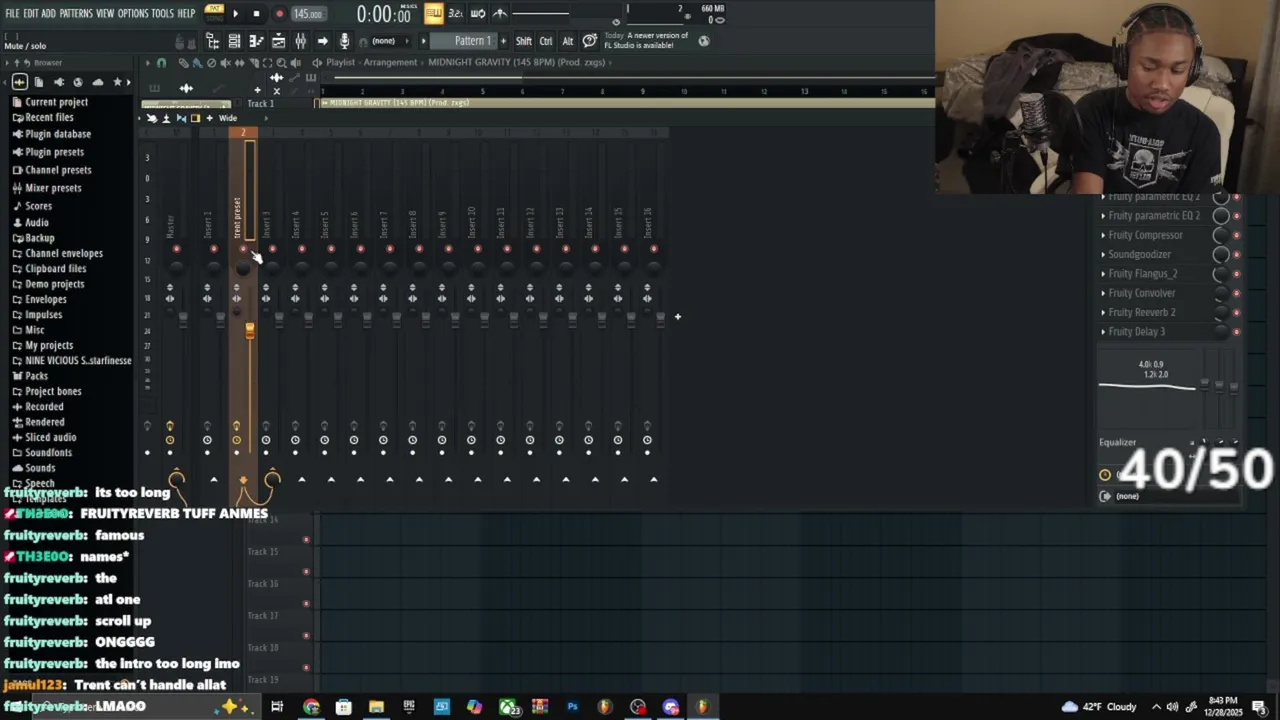Click the browser files tab icon

38,82
